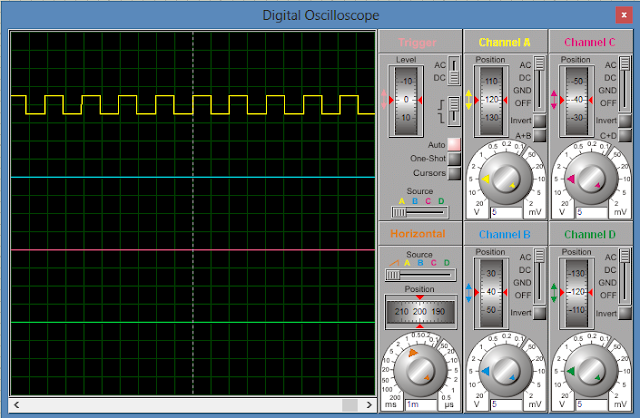Select the ramp icon in Horizontal Source
The height and width of the screenshot is (418, 640).
coord(394,263)
